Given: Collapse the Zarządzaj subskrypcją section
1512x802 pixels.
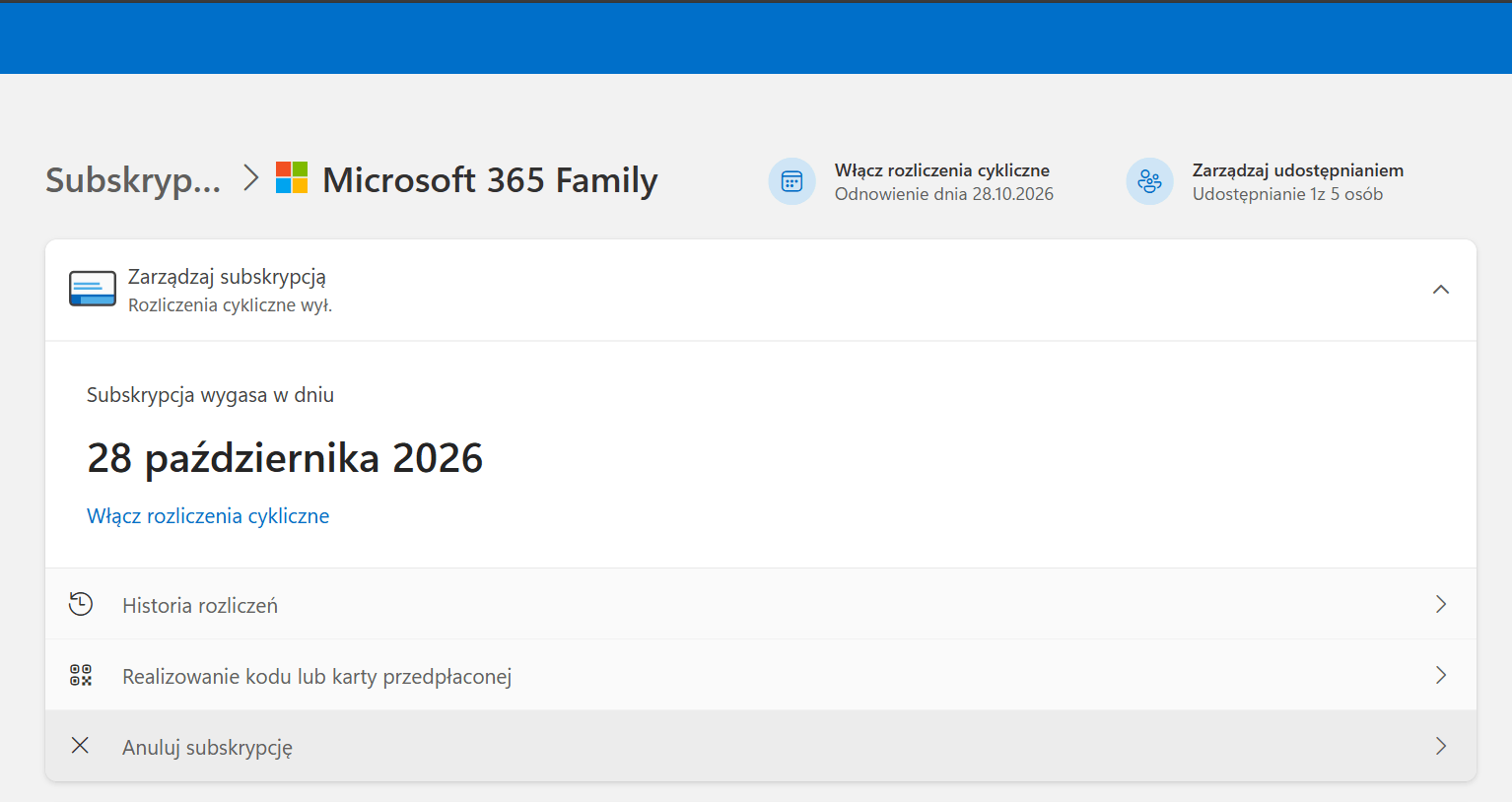Looking at the screenshot, I should point(1441,290).
